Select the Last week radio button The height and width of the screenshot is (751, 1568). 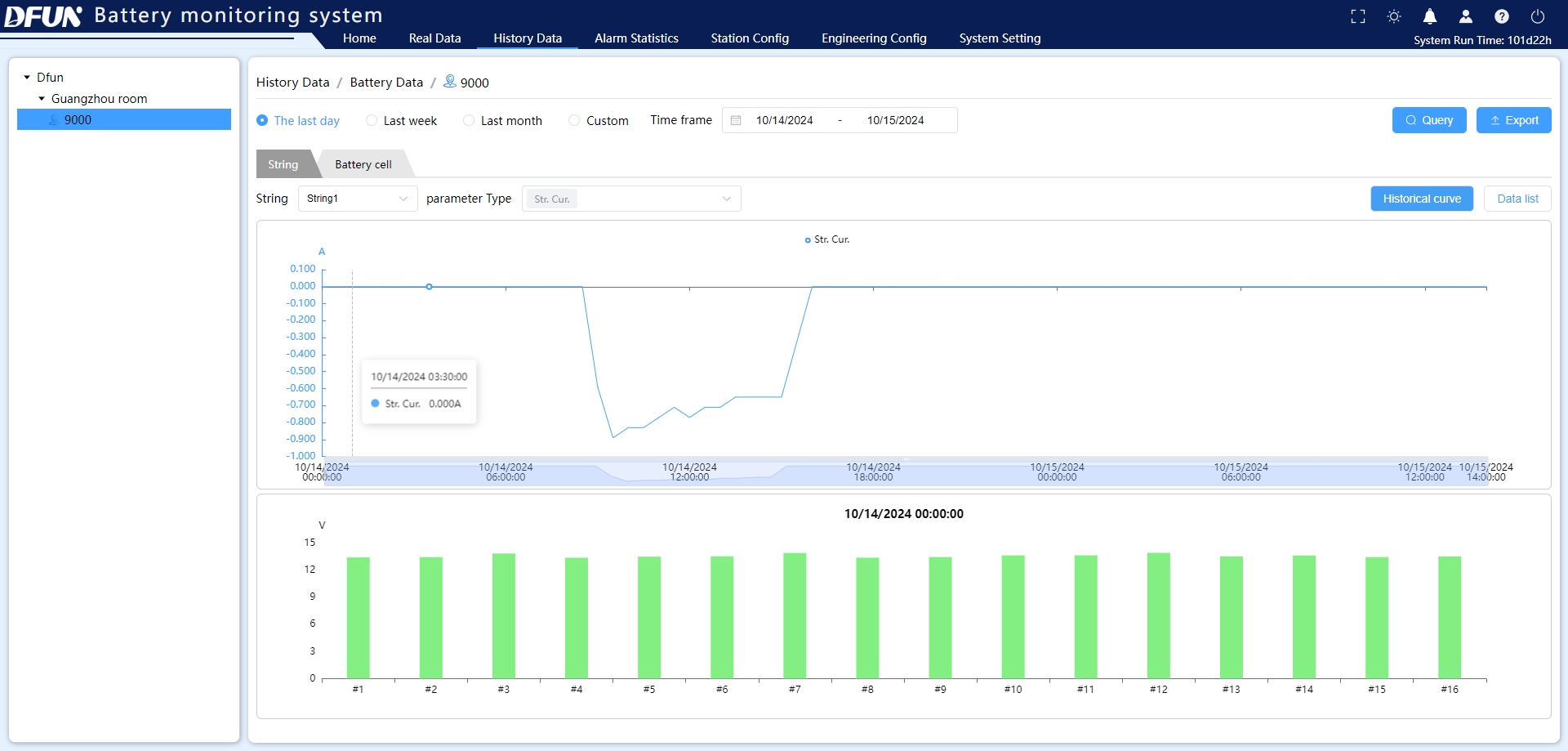(x=373, y=120)
